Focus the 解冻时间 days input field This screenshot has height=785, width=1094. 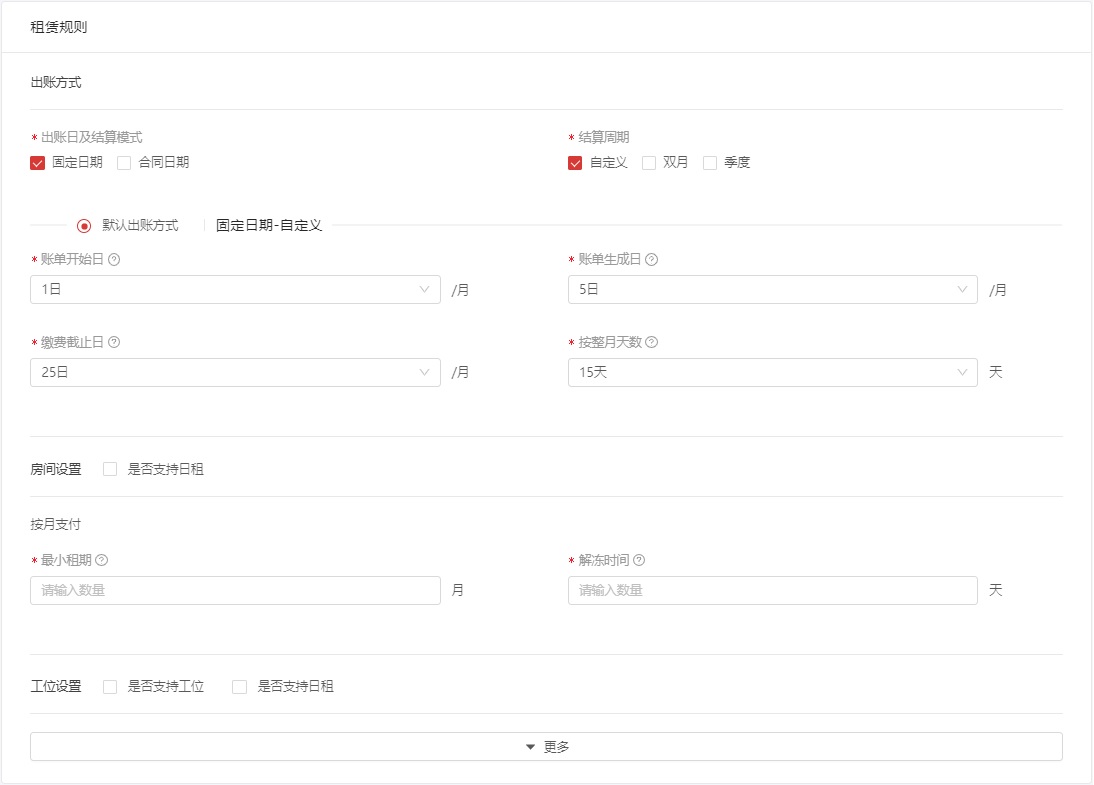tap(772, 591)
